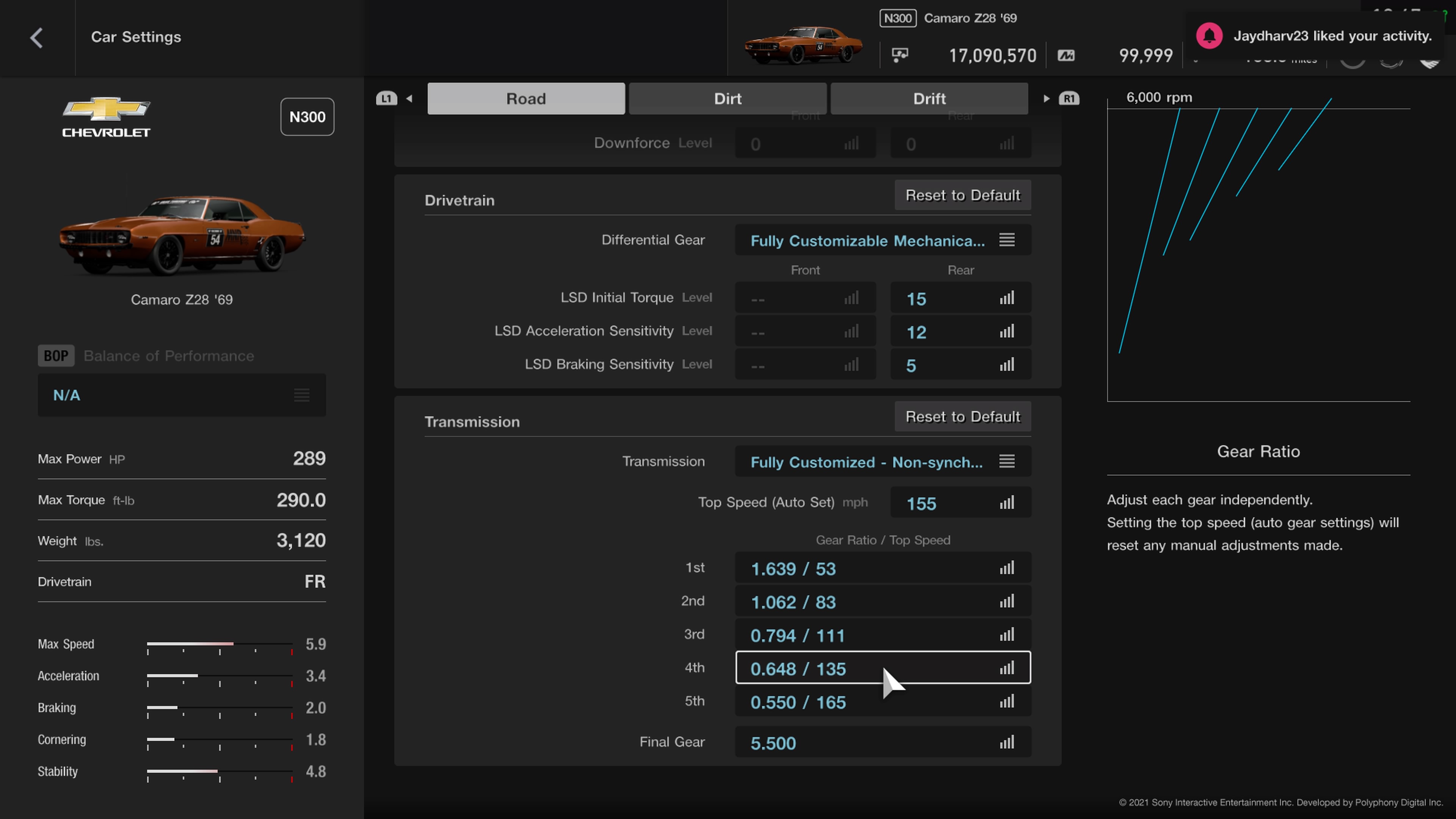
Task: Select the Road settings tab
Action: pos(526,98)
